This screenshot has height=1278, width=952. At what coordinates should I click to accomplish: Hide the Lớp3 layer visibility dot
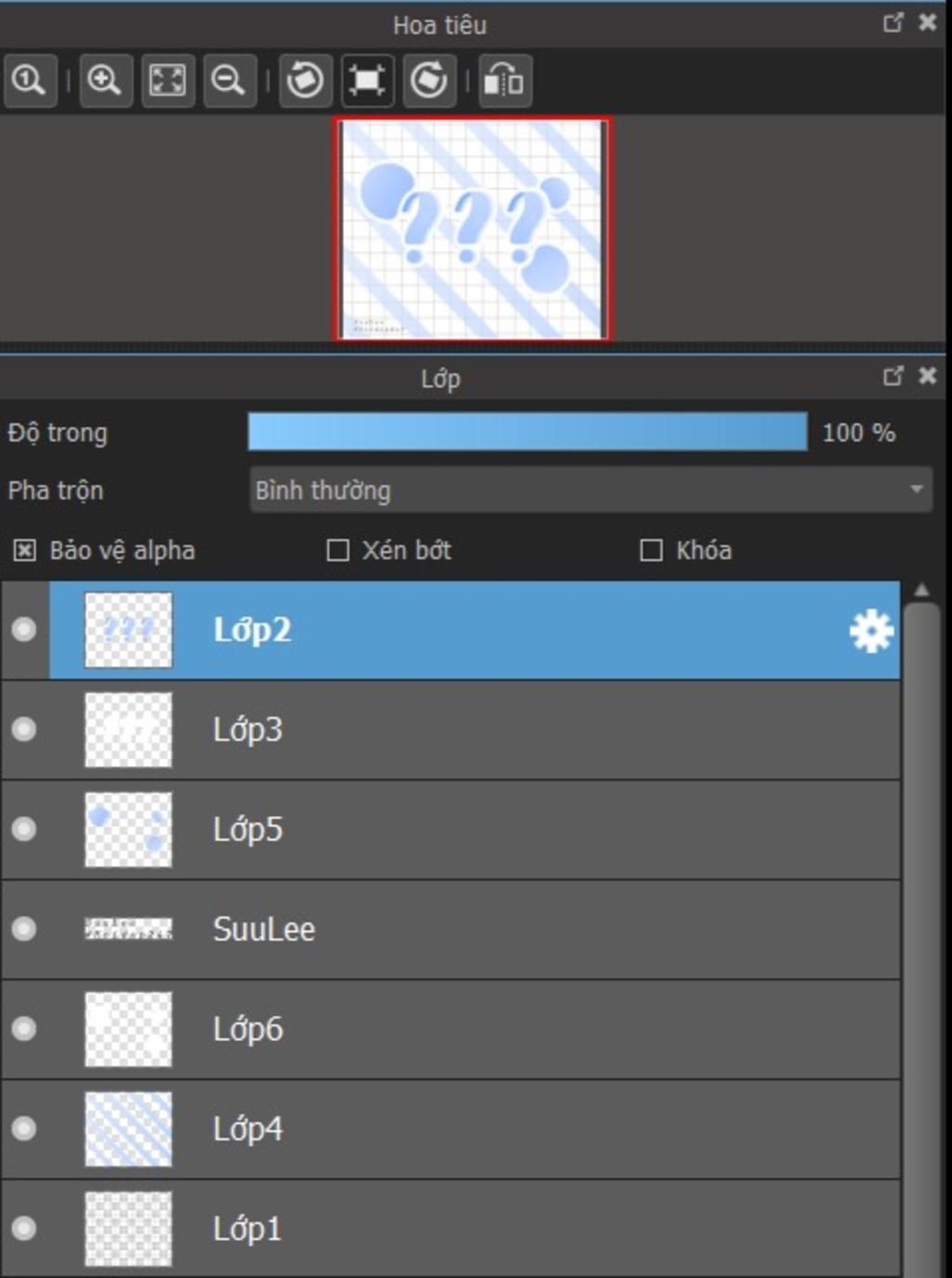[x=24, y=729]
